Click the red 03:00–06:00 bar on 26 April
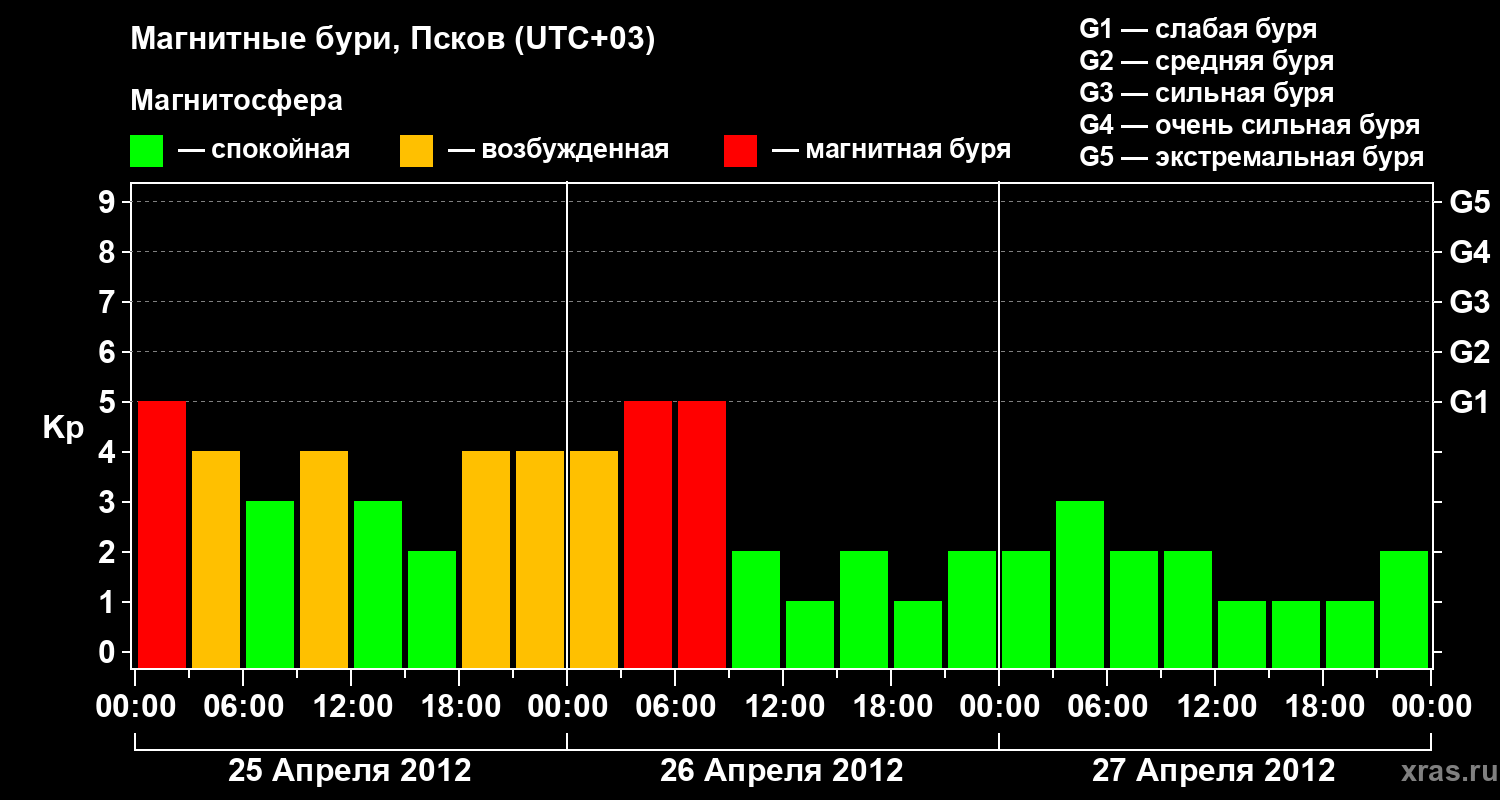1500x800 pixels. (x=648, y=534)
